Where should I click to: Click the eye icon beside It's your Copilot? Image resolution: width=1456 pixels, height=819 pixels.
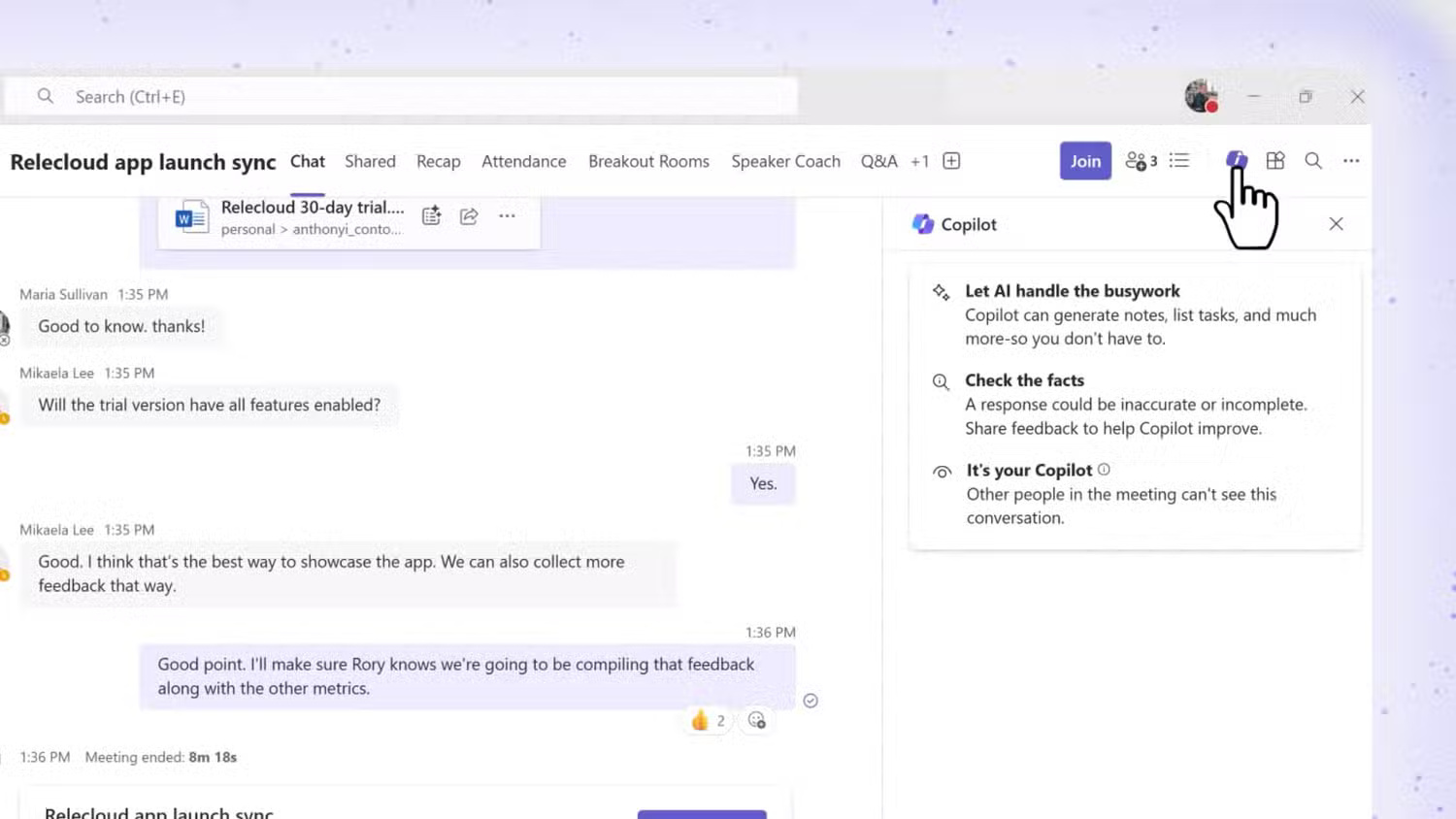point(942,473)
